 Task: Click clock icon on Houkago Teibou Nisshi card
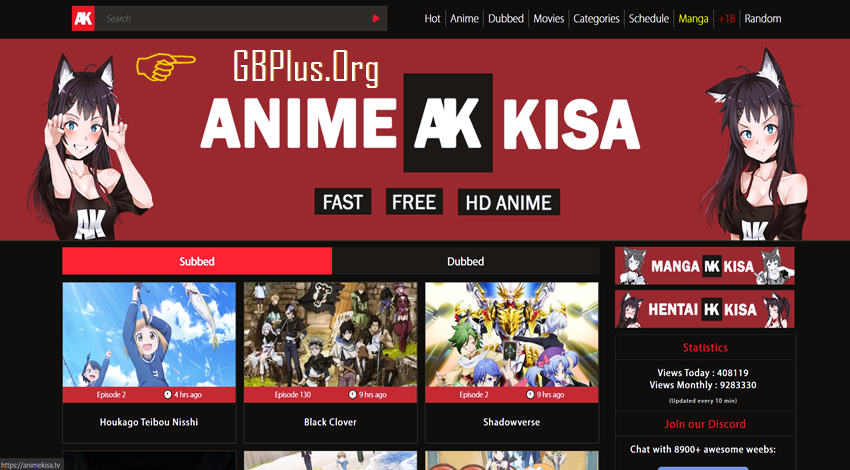coord(168,395)
